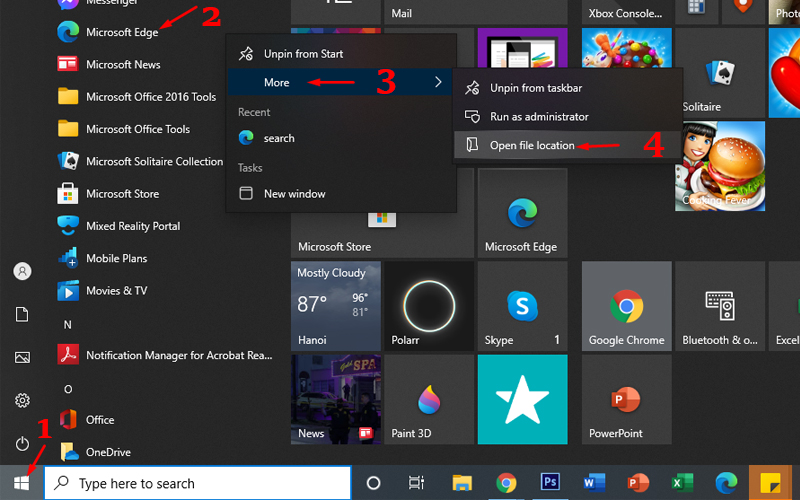The height and width of the screenshot is (500, 800).
Task: Choose Run as administrator
Action: pyautogui.click(x=567, y=117)
